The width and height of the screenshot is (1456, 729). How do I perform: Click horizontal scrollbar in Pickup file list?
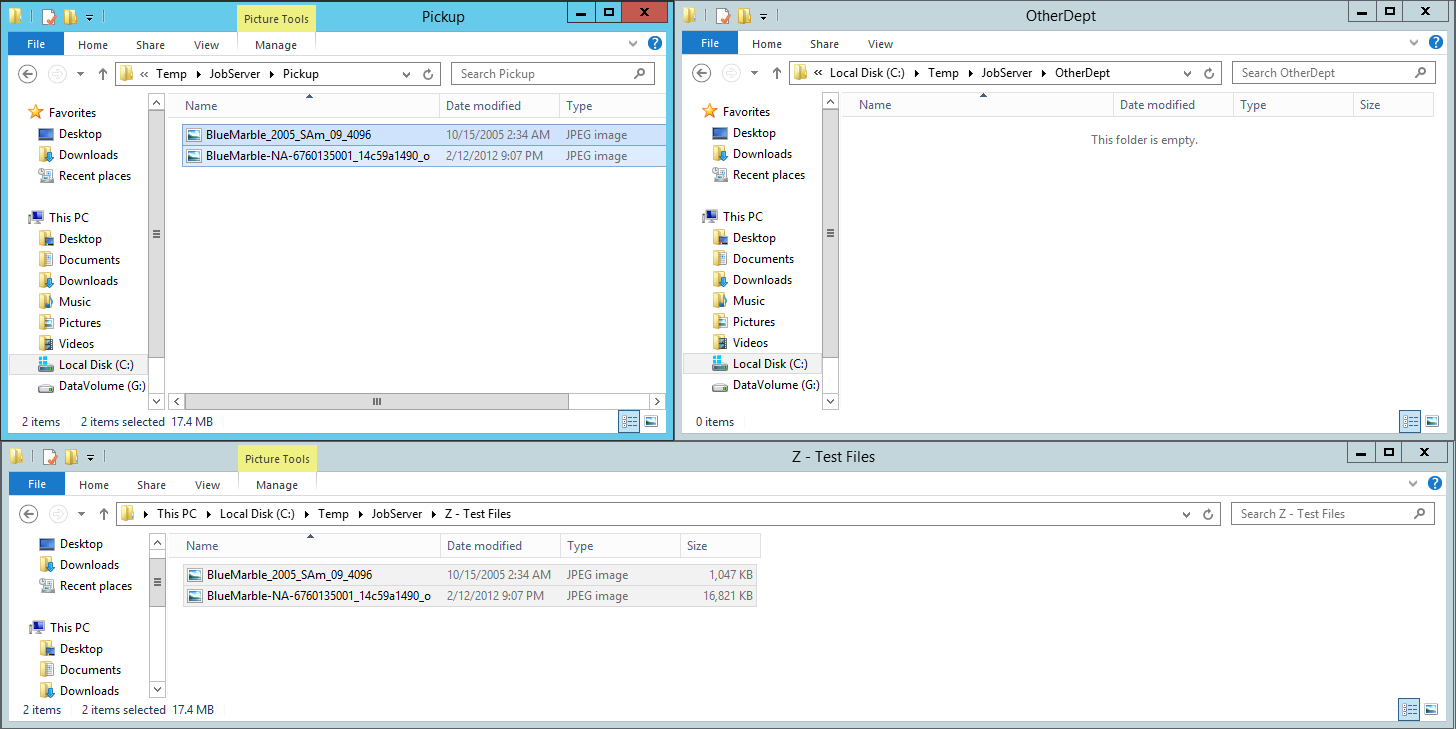coord(377,401)
